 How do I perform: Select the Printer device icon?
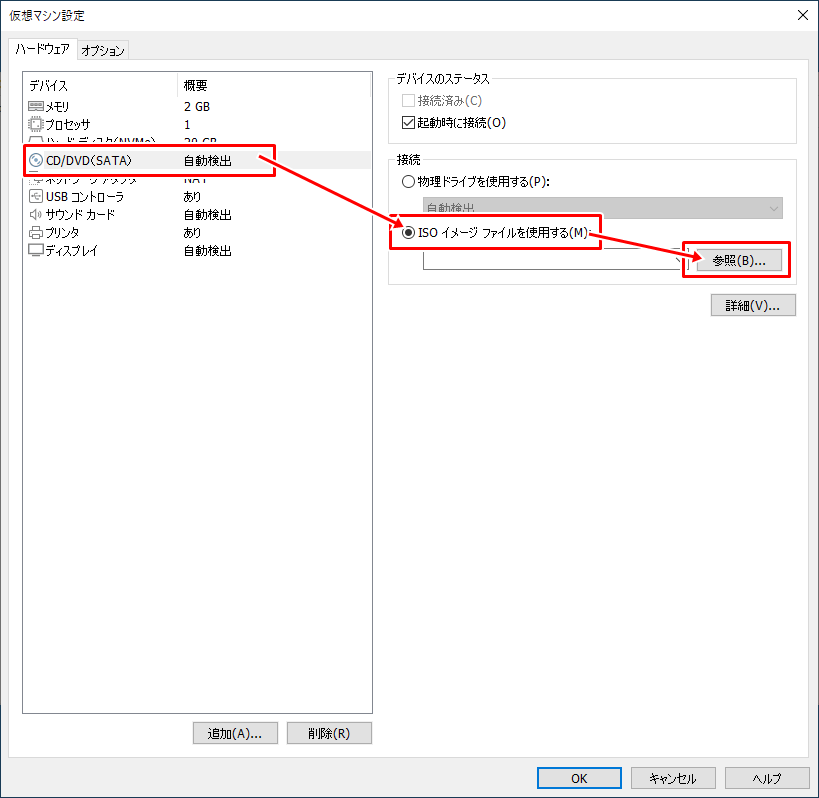point(36,233)
